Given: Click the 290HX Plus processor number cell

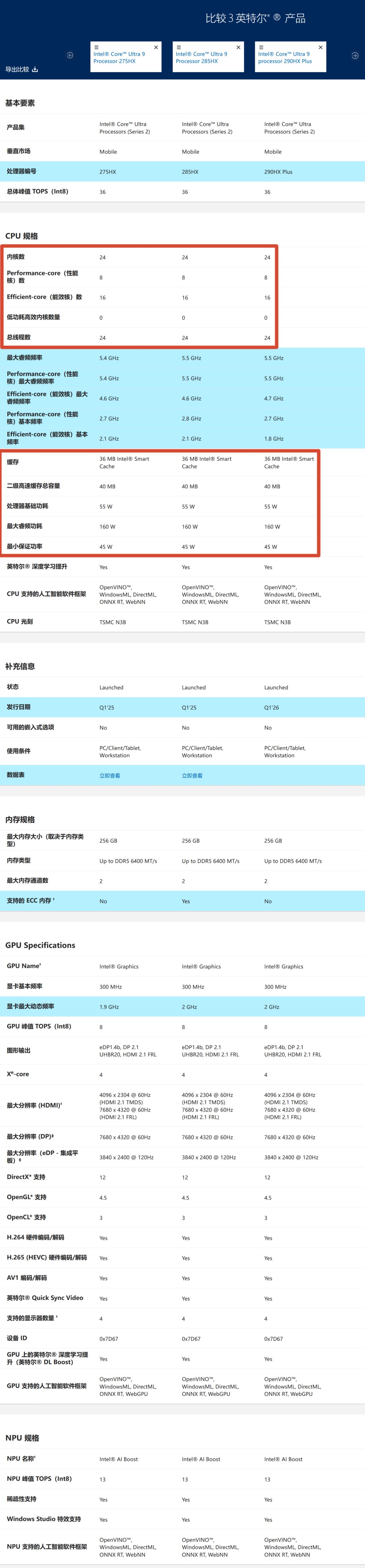Looking at the screenshot, I should [278, 172].
